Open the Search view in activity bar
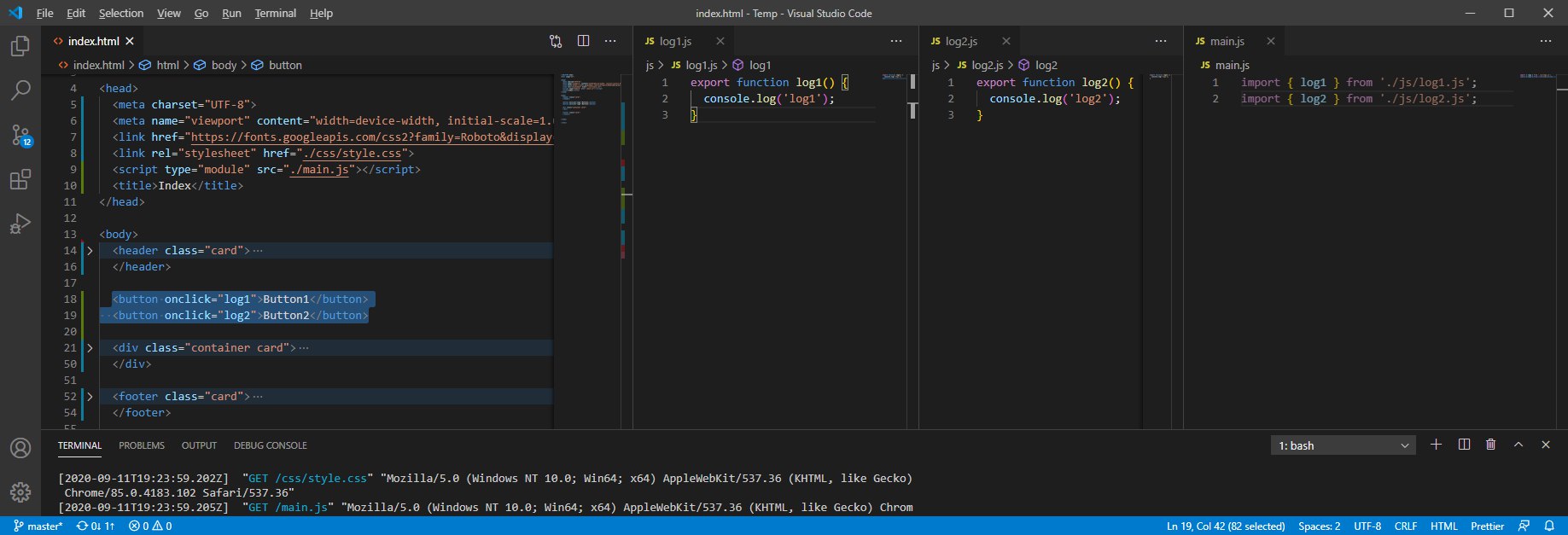The image size is (1568, 535). click(20, 90)
